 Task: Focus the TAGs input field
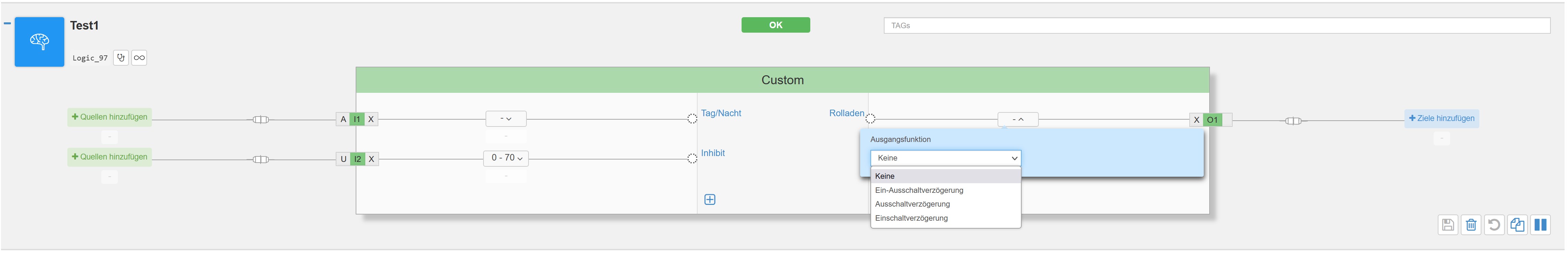coord(1217,25)
